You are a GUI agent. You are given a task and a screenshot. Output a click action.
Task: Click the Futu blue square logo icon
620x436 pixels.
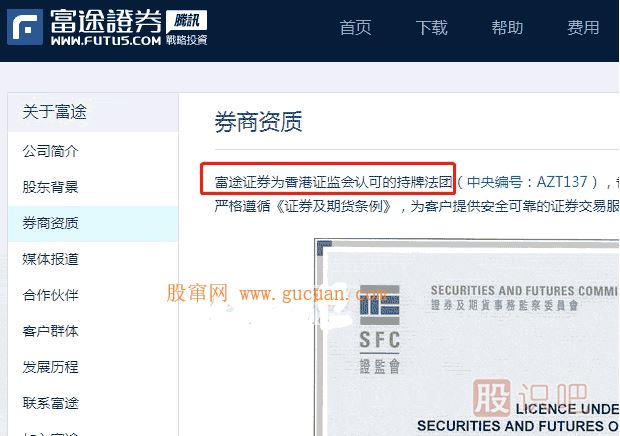[x=25, y=27]
